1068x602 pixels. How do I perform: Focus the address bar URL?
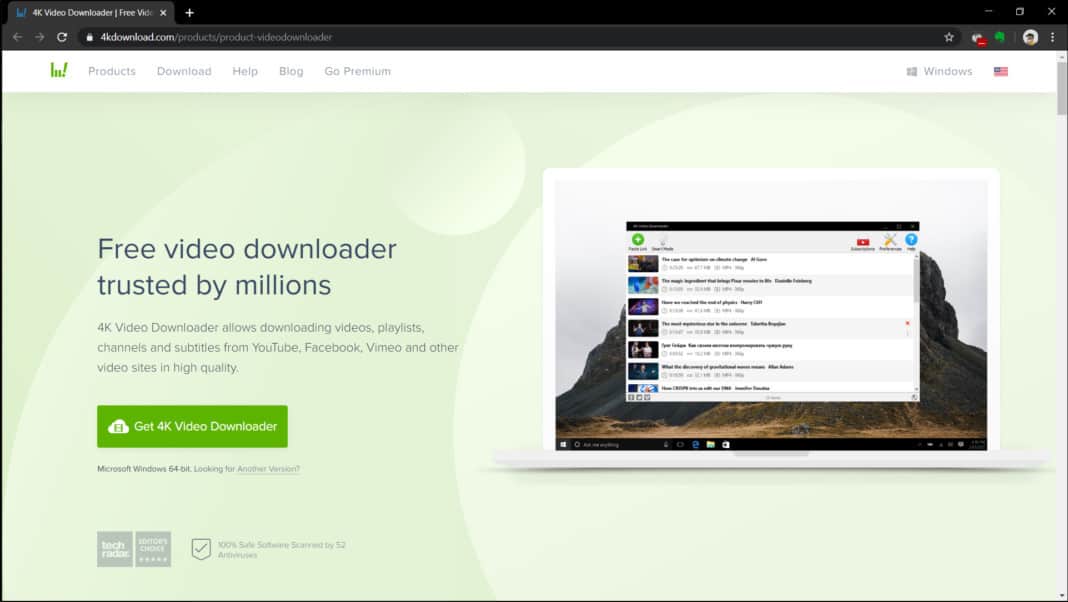coord(217,37)
